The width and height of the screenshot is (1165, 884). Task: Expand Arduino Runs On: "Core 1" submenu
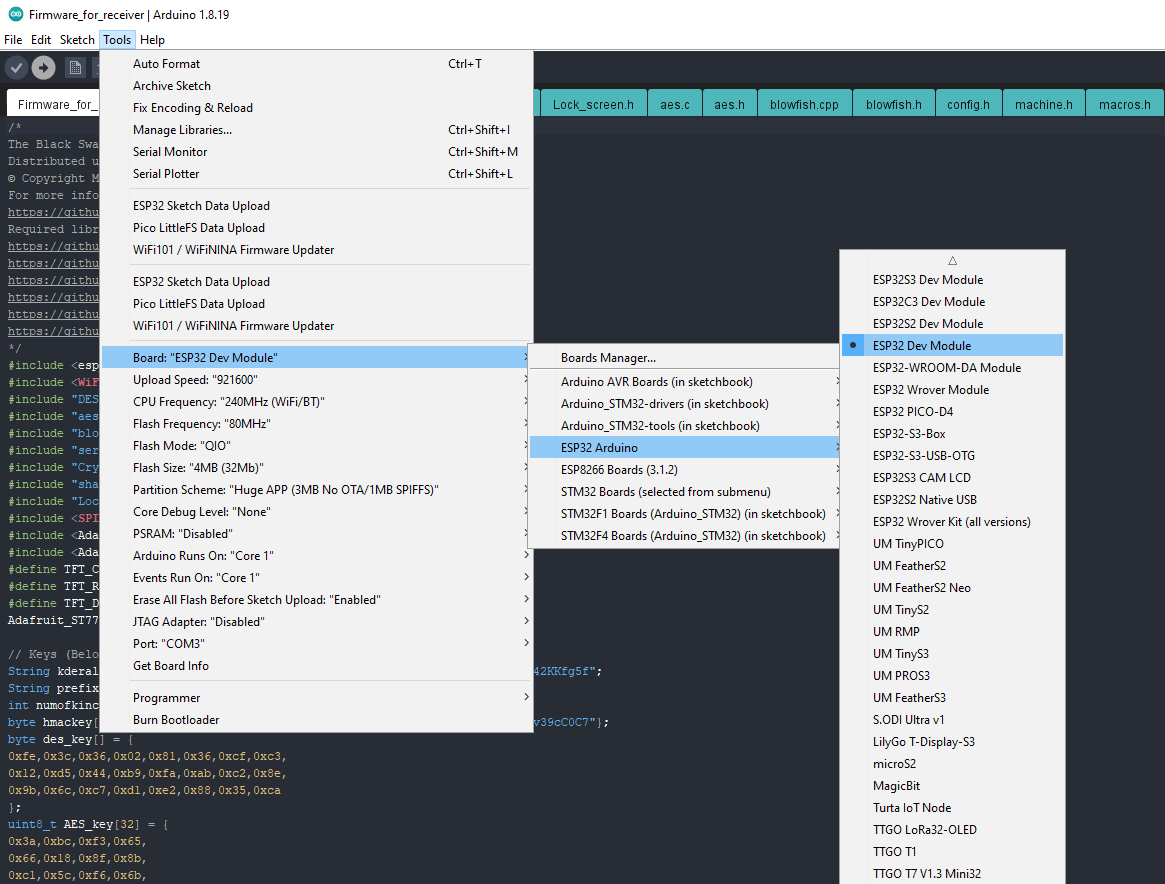317,556
